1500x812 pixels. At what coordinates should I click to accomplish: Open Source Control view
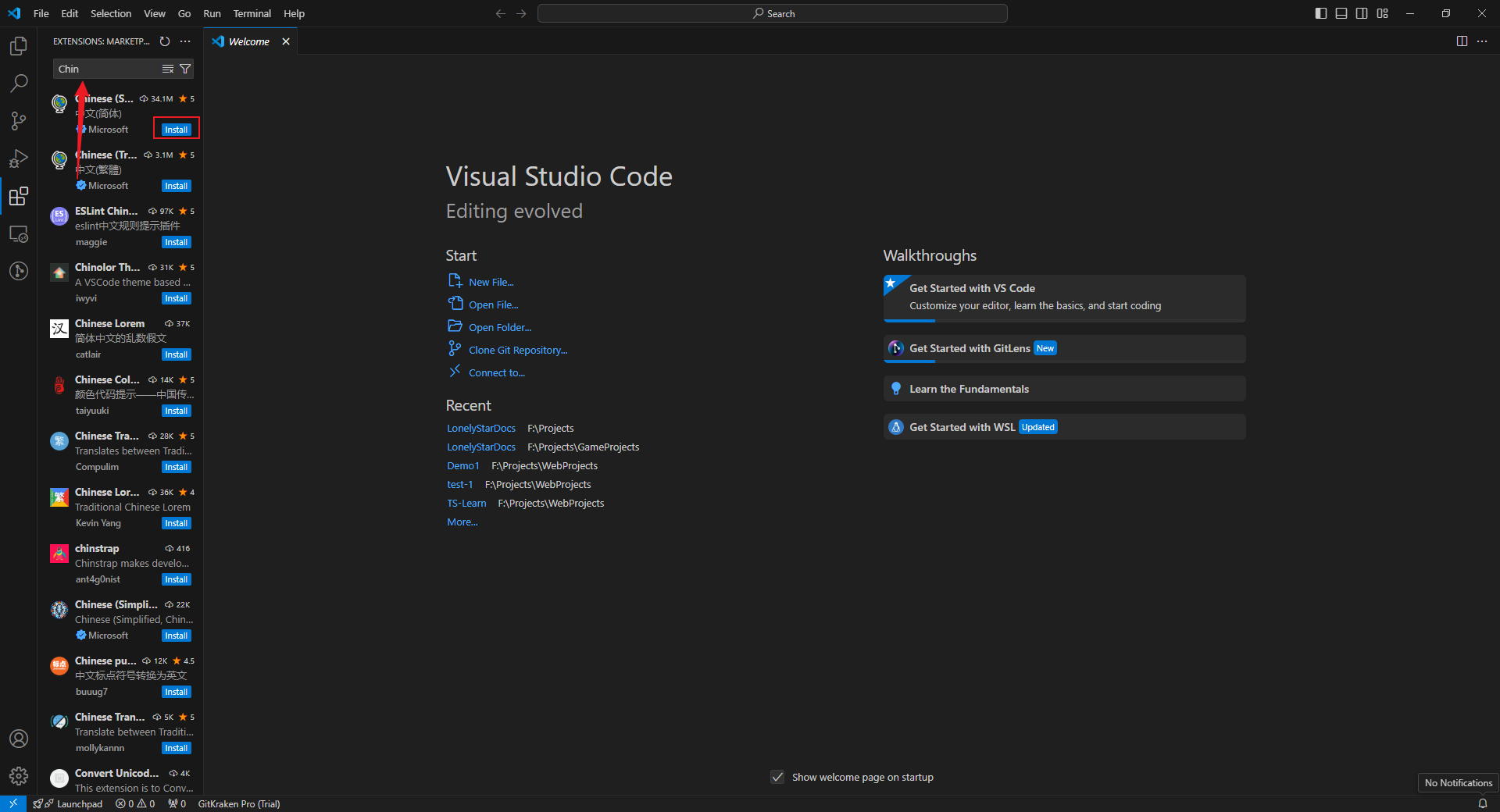(19, 121)
